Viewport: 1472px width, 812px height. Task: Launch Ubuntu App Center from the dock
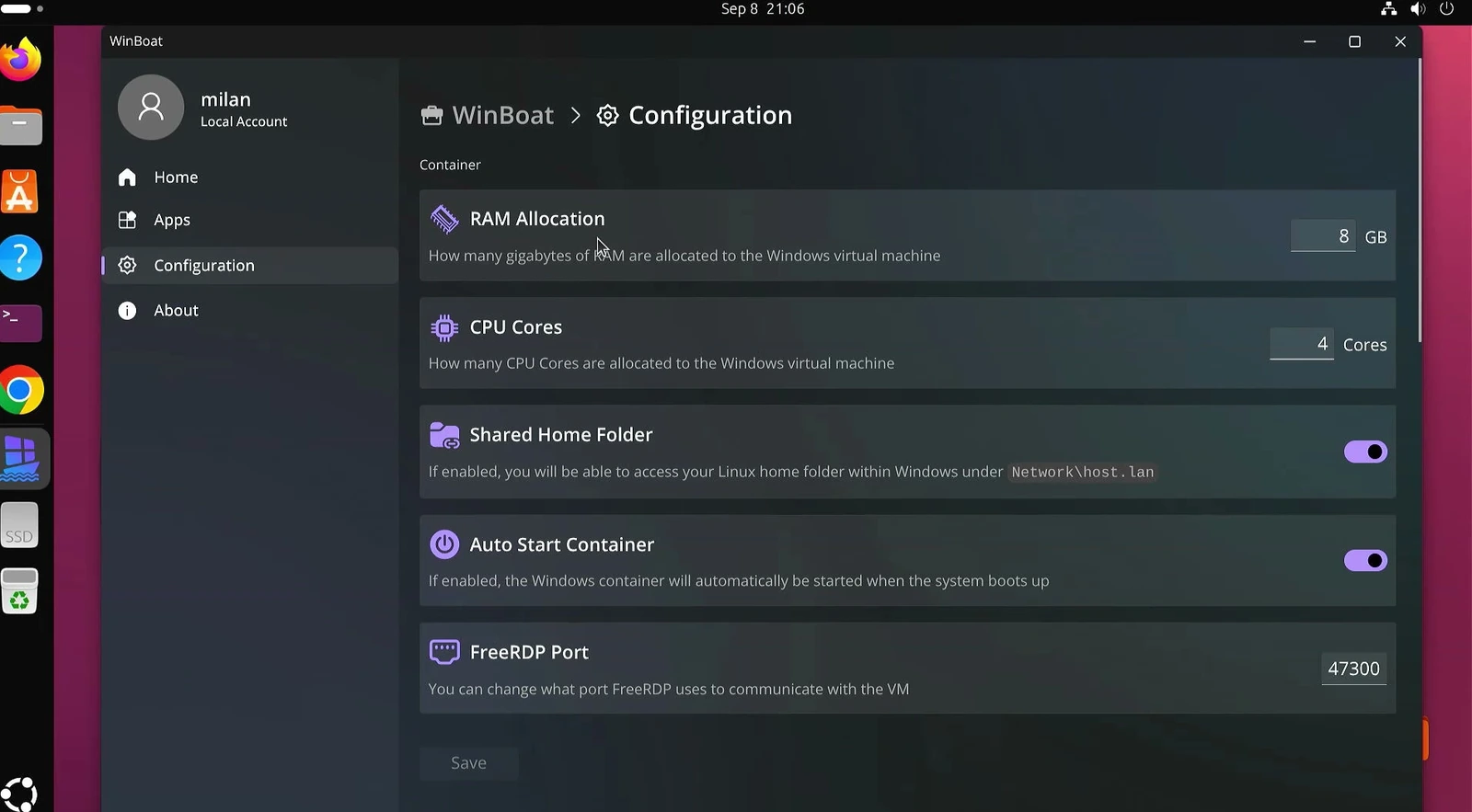point(20,192)
